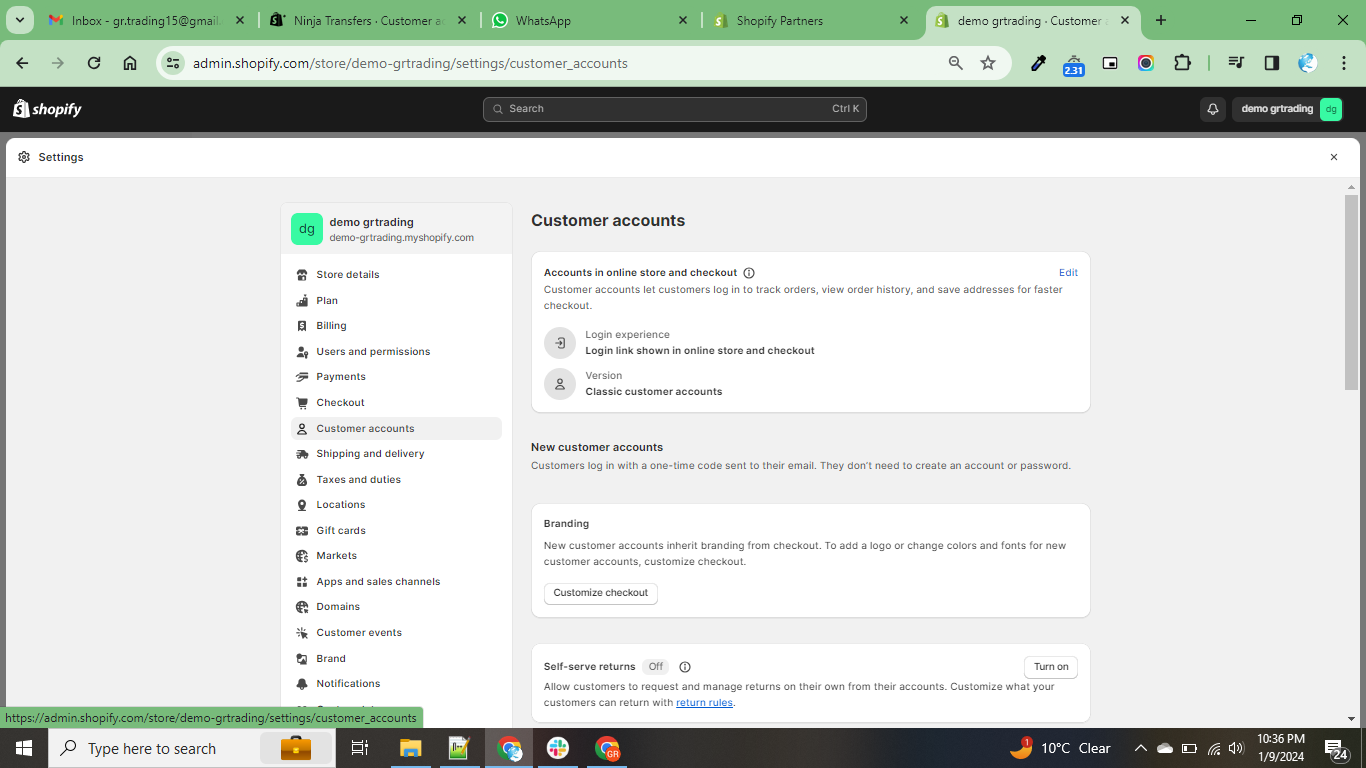
Task: Turn on Self-serve returns
Action: 1051,667
